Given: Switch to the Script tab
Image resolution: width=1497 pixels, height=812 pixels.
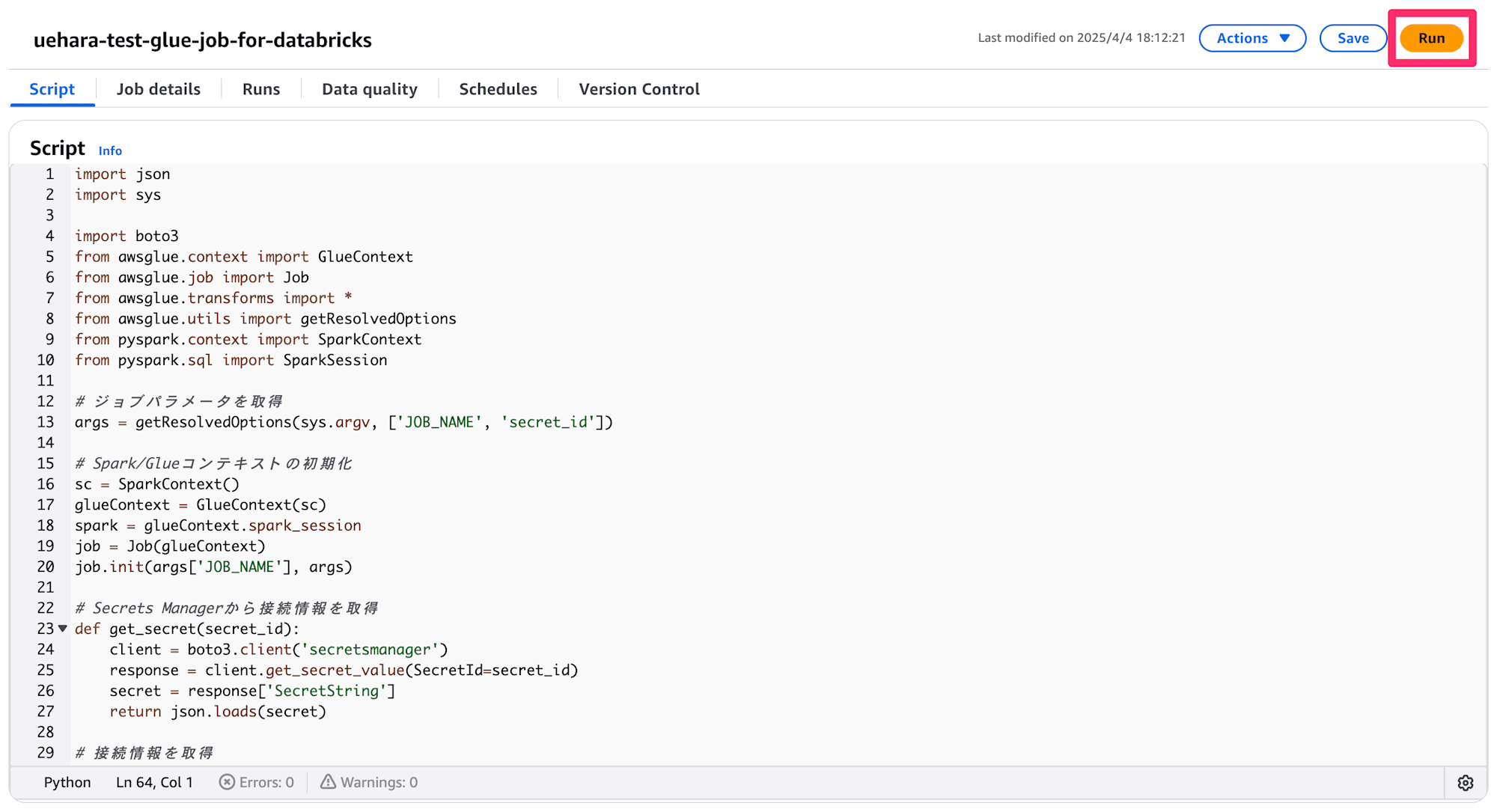Looking at the screenshot, I should (x=52, y=89).
